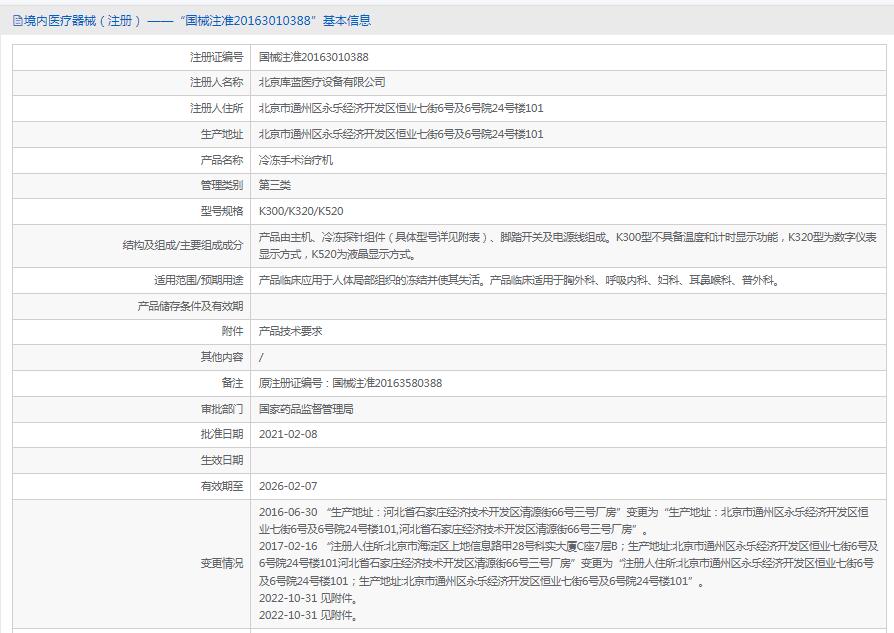Screen dimensions: 894x633
Task: Click the label '产品储存条件及有效期'
Action: pyautogui.click(x=190, y=306)
